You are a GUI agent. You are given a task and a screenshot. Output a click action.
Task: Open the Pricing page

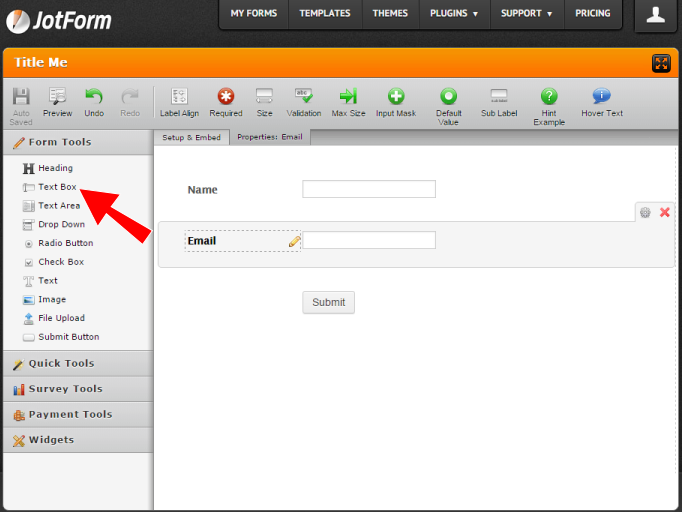(592, 13)
